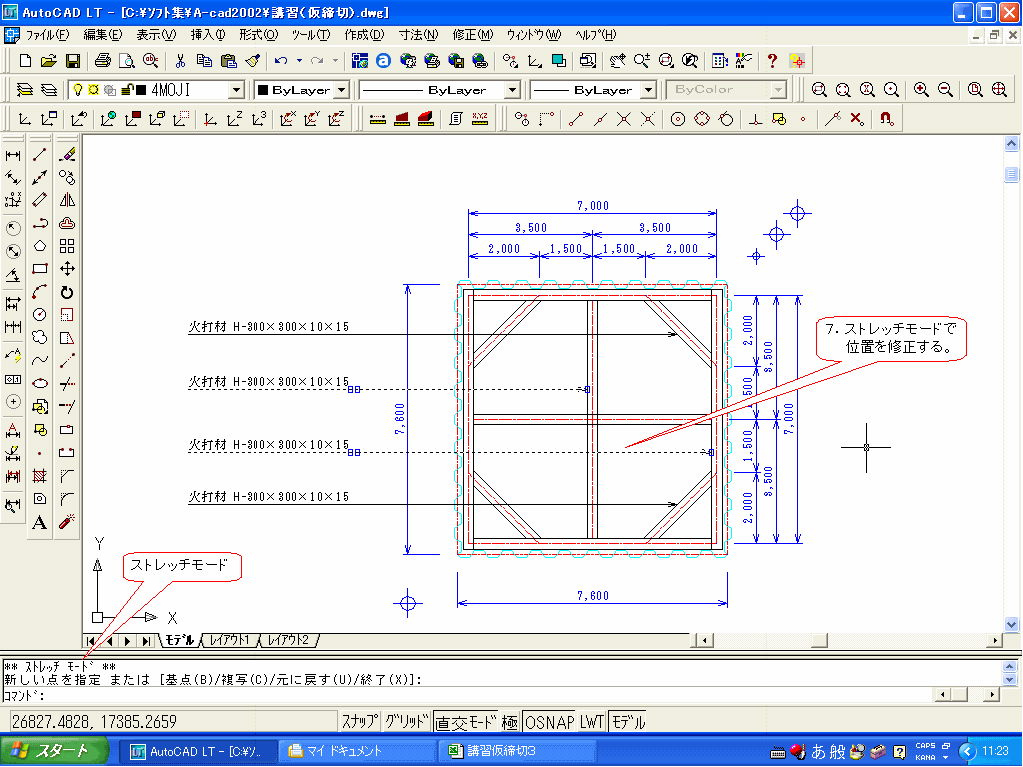Expand the color control ByLayer dropdown
Screen dimensions: 1023x767
342,90
